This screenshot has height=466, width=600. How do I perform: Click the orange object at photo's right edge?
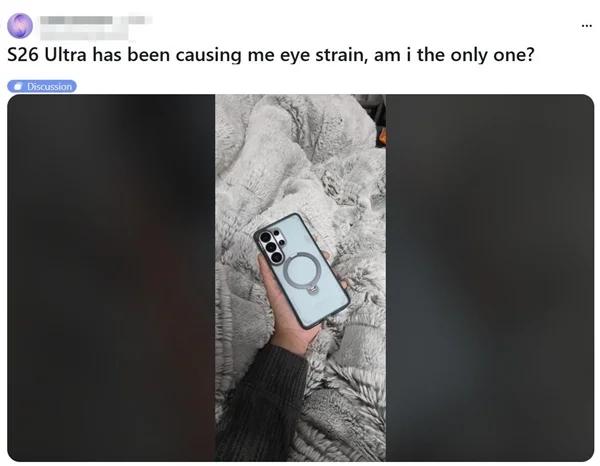coord(382,138)
